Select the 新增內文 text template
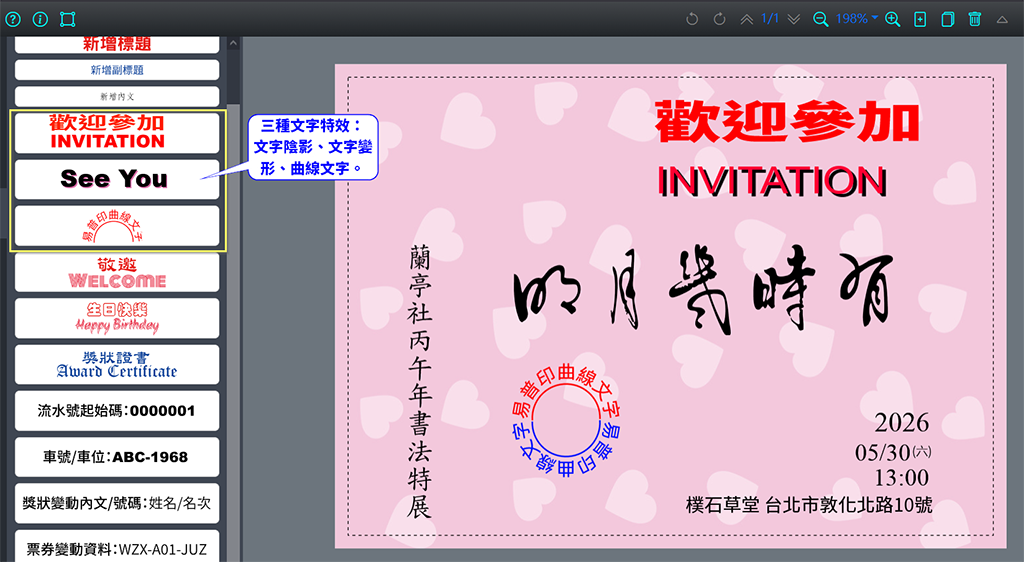1024x562 pixels. point(116,97)
